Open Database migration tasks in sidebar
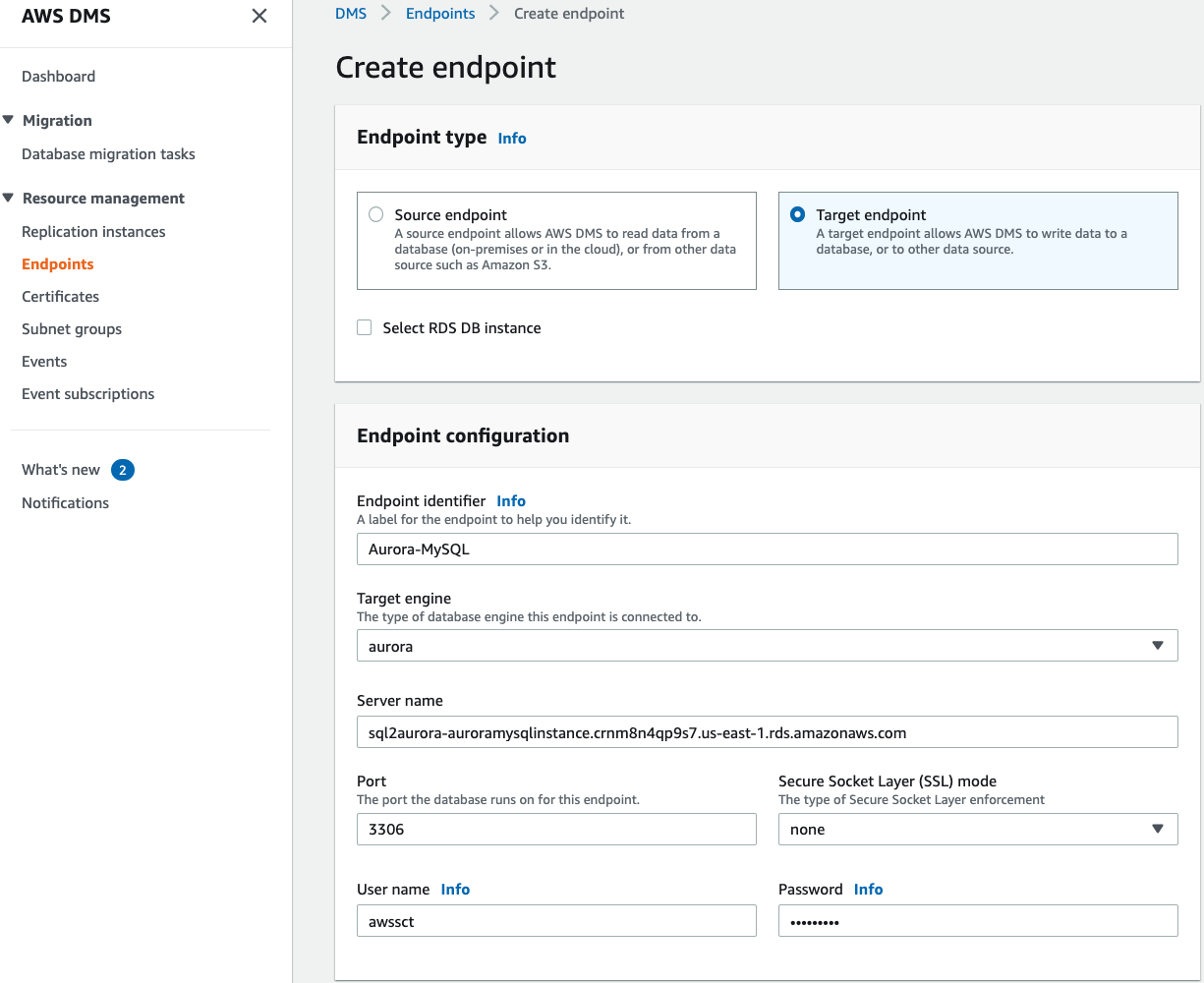1204x983 pixels. (x=108, y=154)
